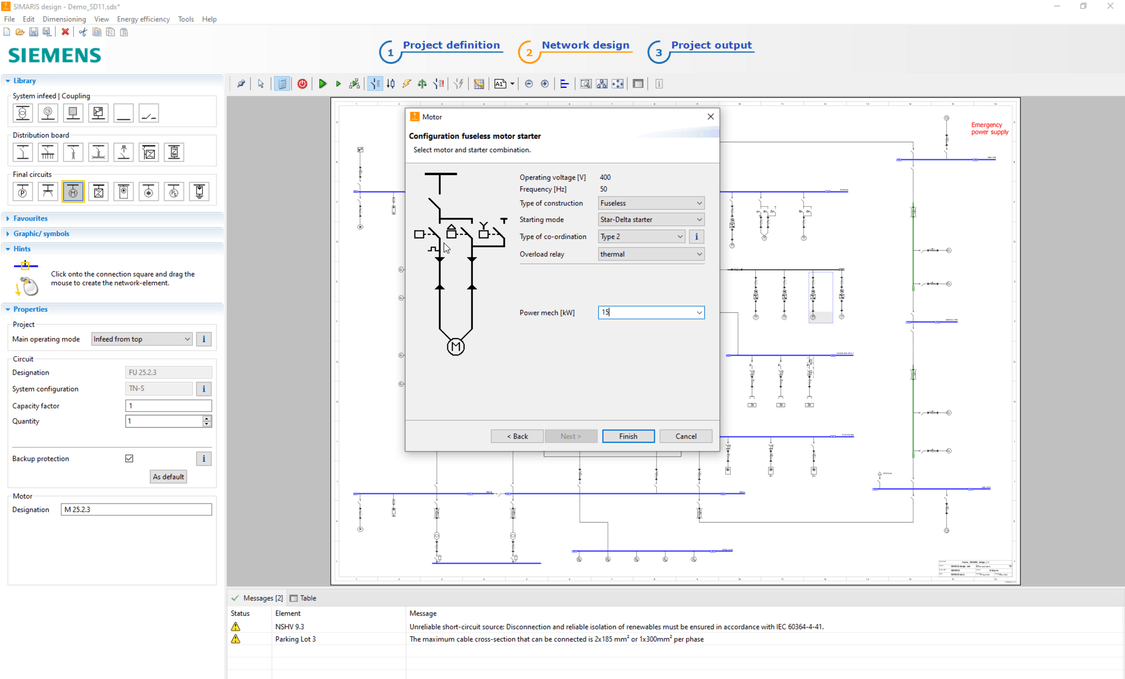Click the As default button
The width and height of the screenshot is (1125, 679).
pos(169,477)
